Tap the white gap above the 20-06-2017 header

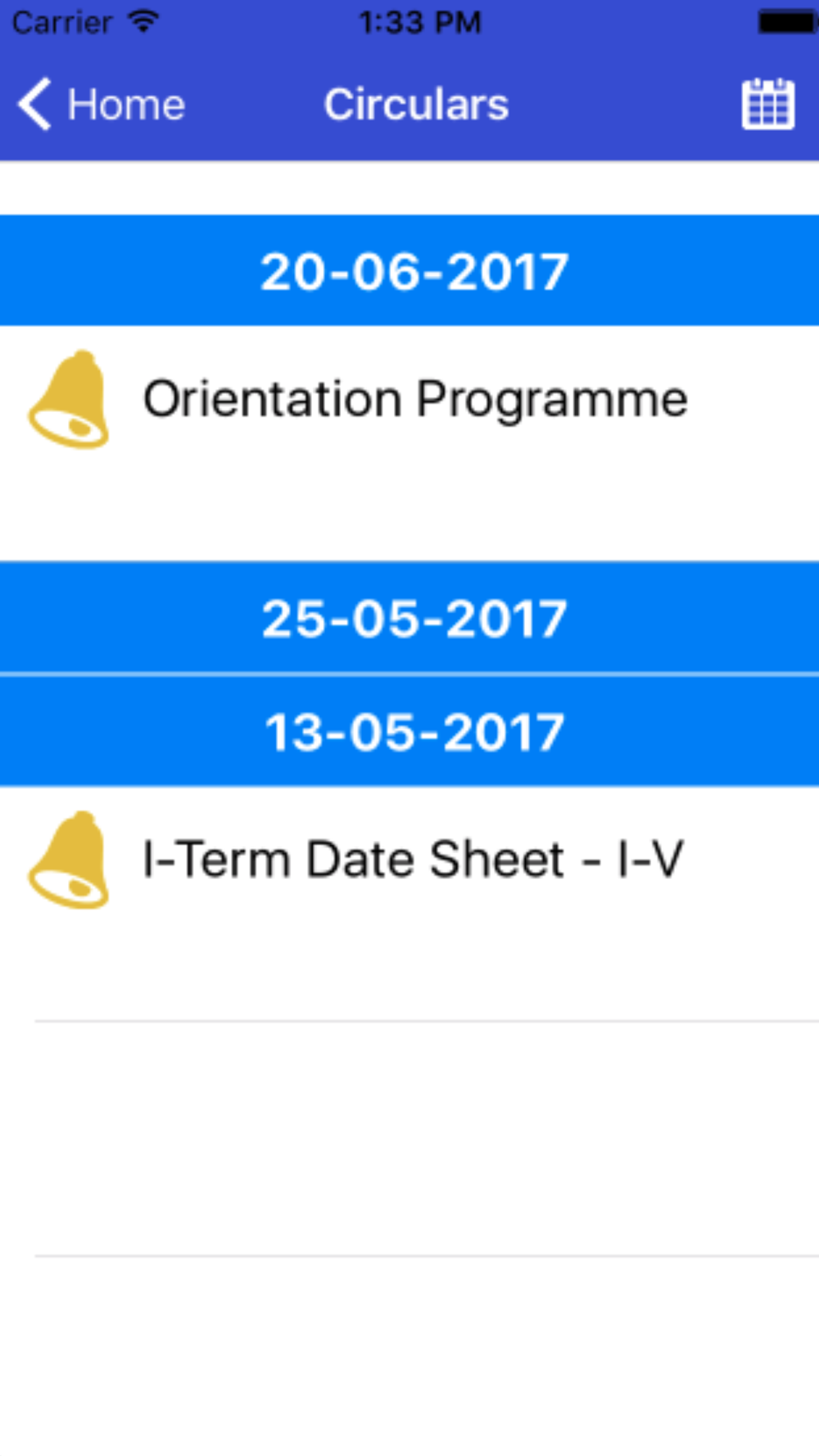point(409,188)
